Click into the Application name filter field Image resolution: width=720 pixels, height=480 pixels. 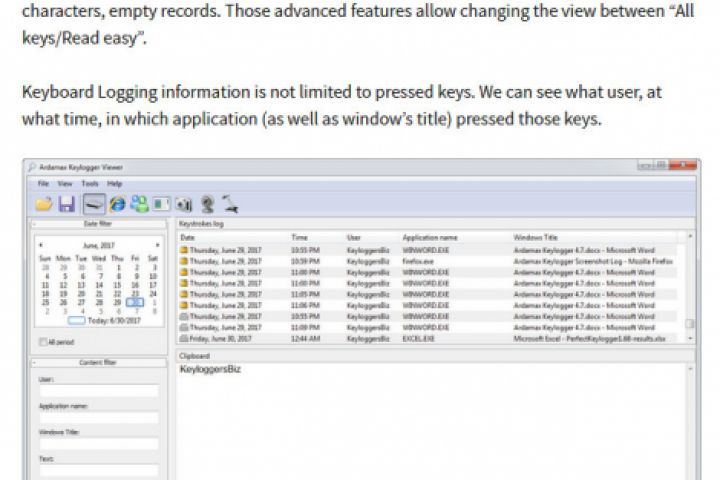99,418
